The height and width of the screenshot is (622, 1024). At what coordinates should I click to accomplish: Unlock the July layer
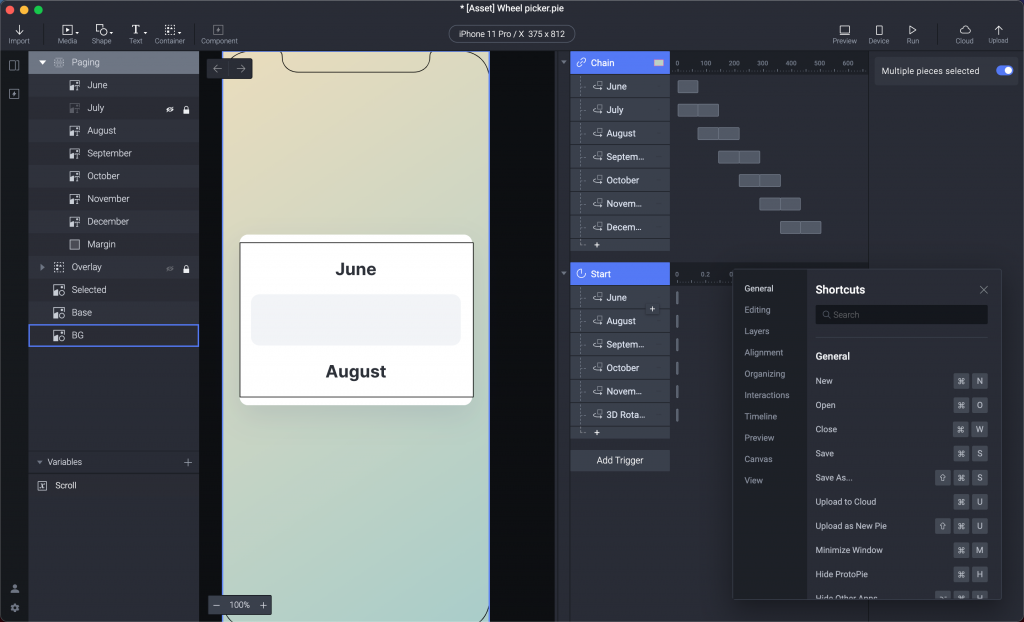point(186,109)
